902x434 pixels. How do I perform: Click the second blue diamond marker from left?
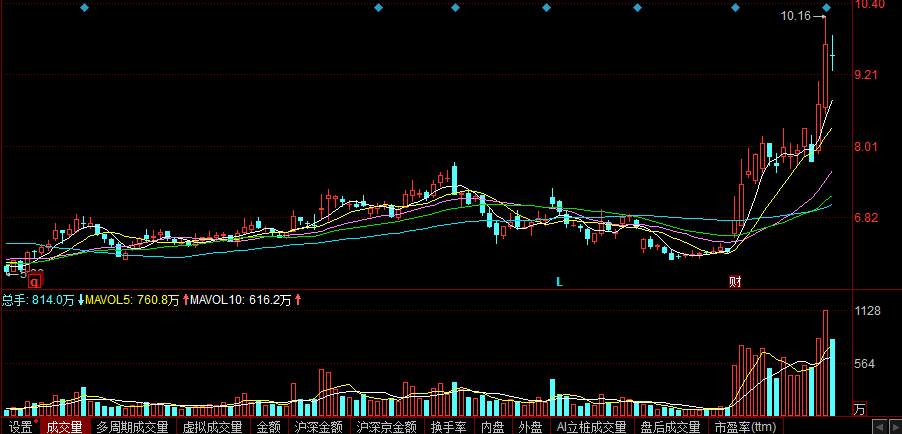click(x=379, y=7)
